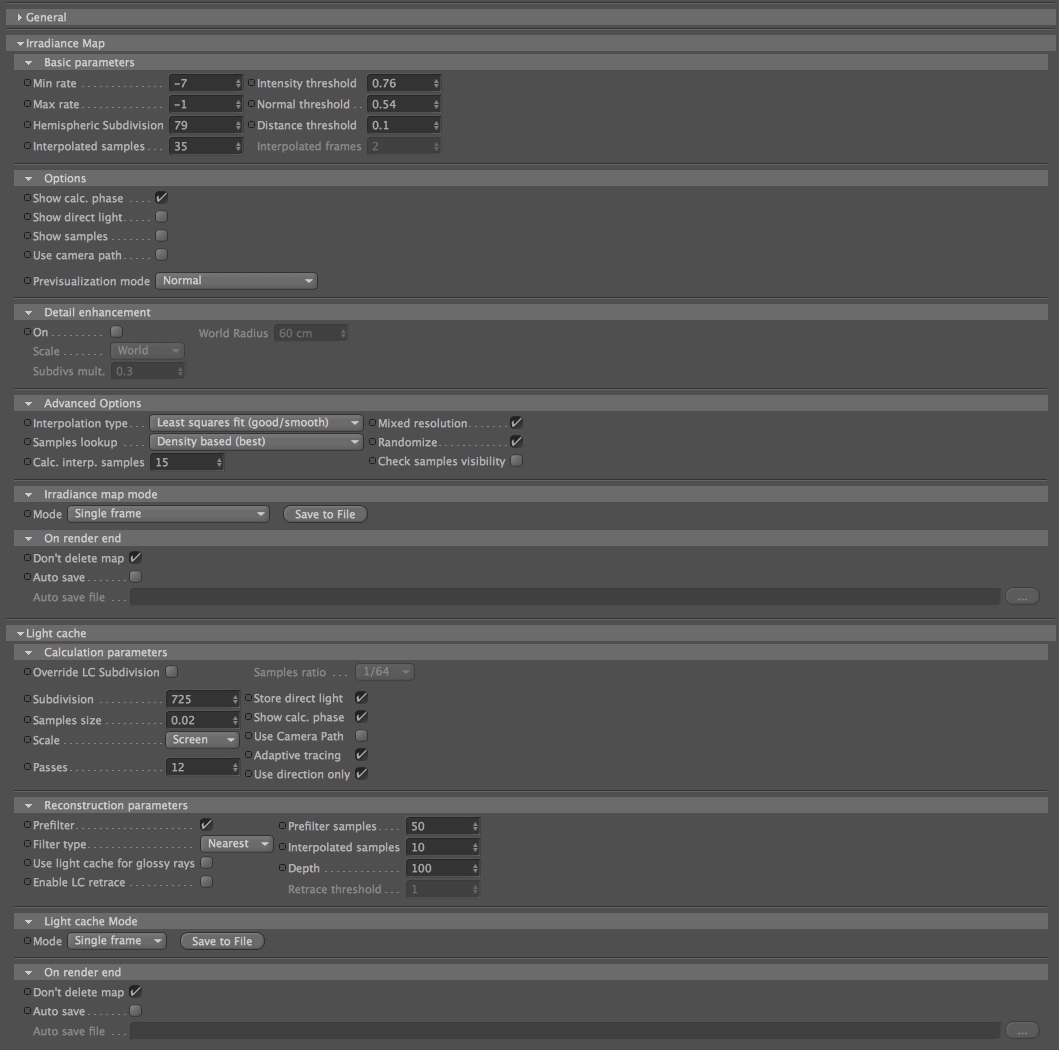Click the Passes value stepper arrows

click(235, 767)
